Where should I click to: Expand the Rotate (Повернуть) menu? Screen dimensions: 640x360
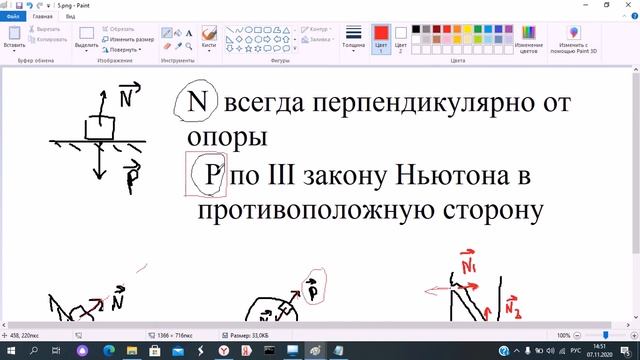[122, 50]
